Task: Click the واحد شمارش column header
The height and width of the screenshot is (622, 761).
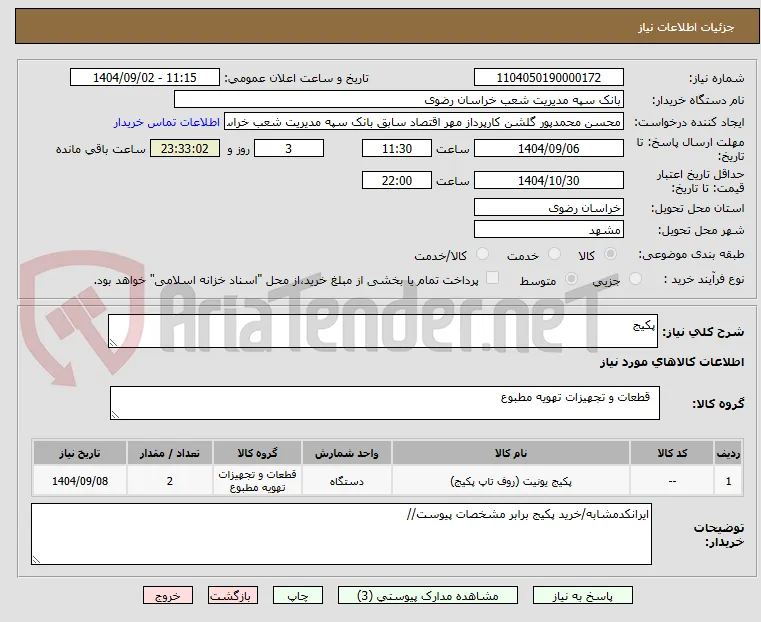Action: [x=347, y=453]
